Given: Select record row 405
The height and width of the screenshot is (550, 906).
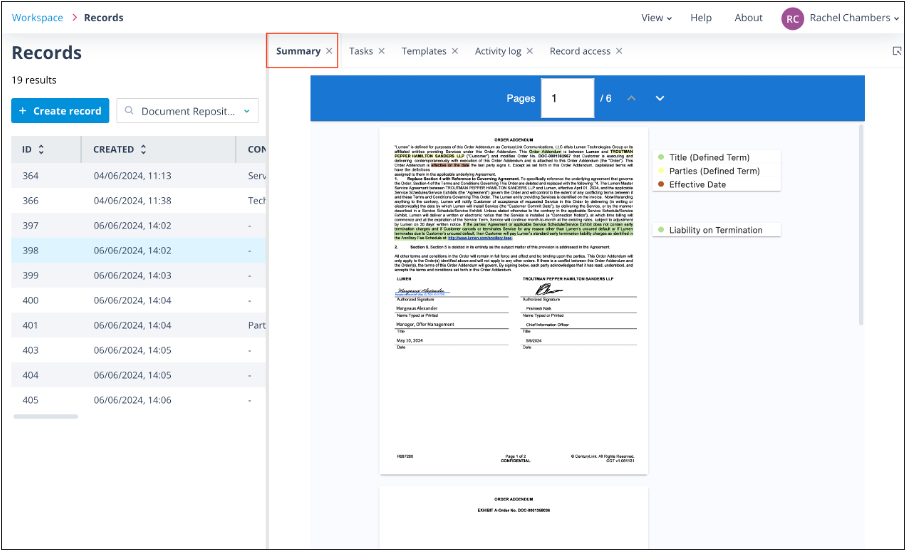Looking at the screenshot, I should coord(138,400).
